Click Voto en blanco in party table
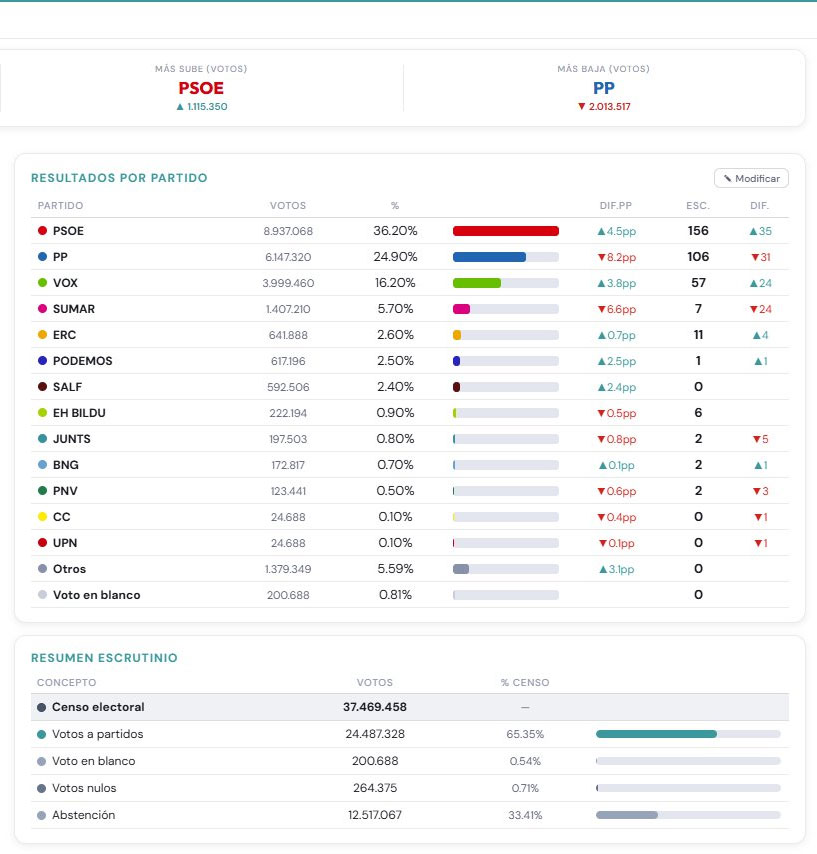 tap(96, 595)
